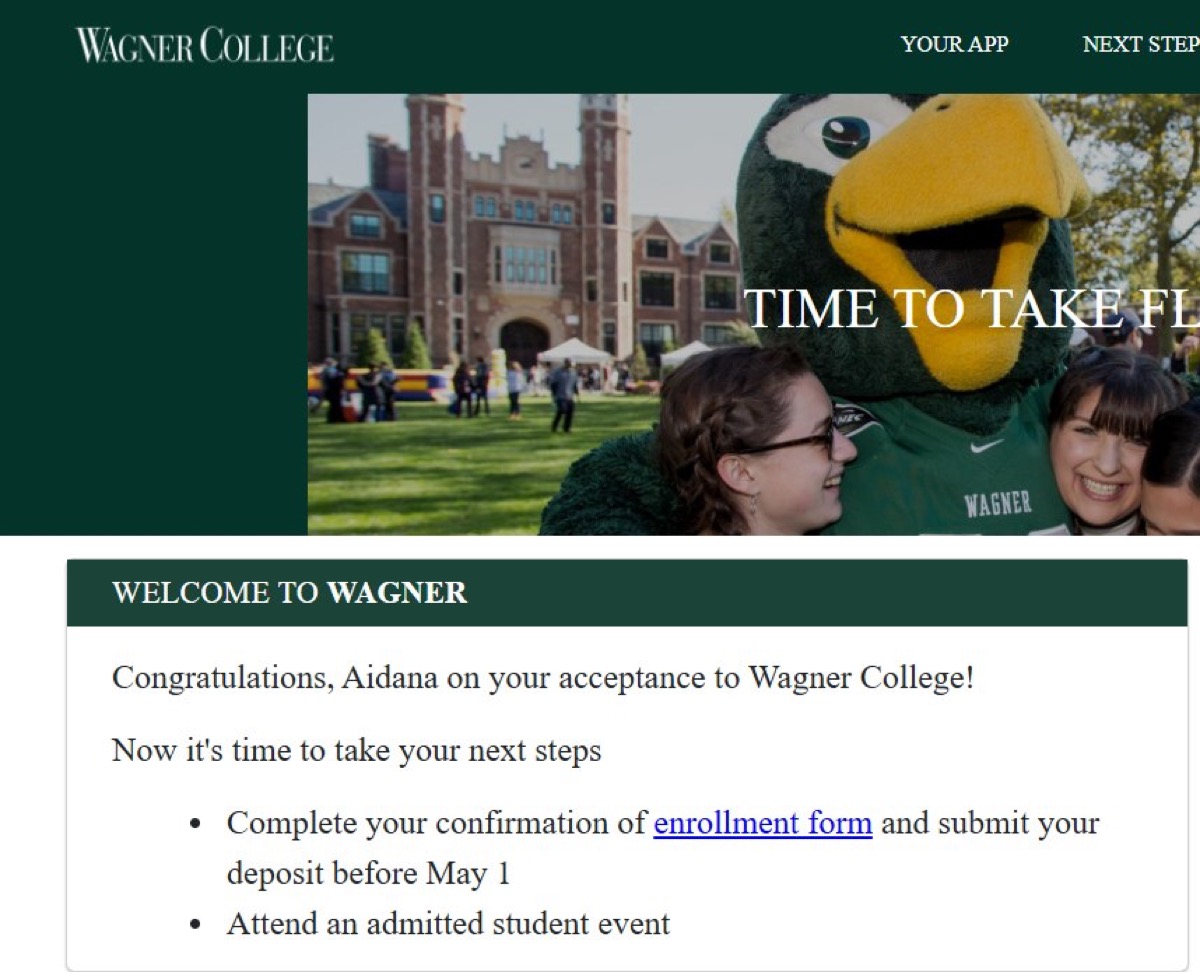
Task: Click 'Now it's time to take your next steps'
Action: [x=357, y=750]
